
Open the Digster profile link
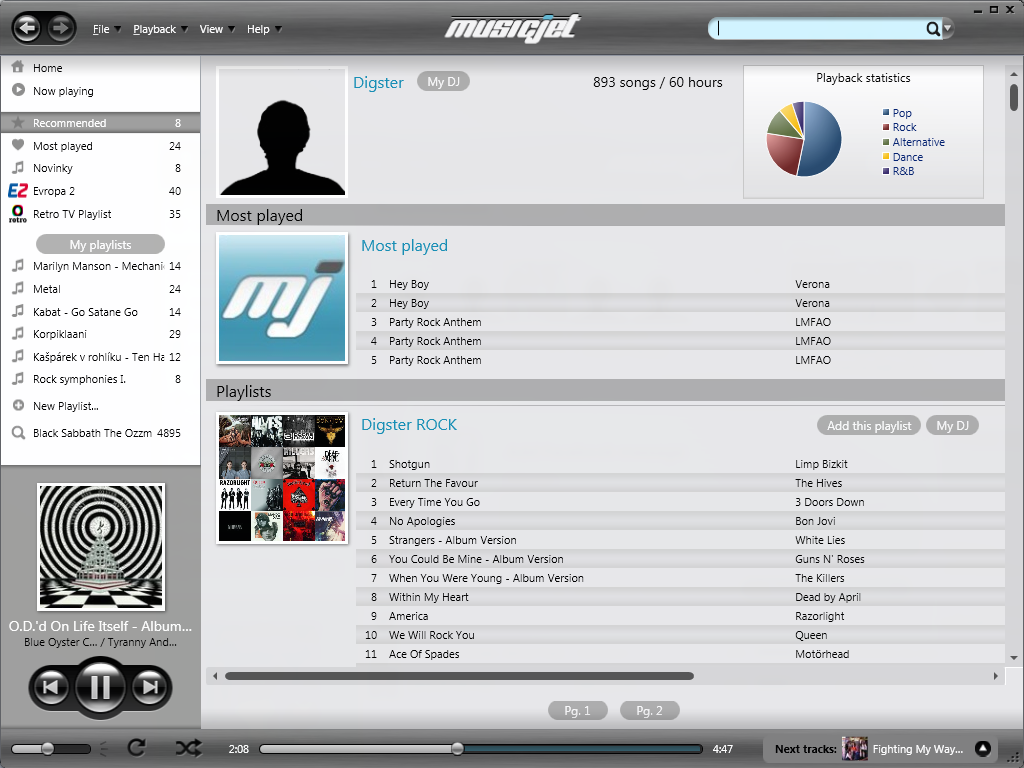click(378, 82)
